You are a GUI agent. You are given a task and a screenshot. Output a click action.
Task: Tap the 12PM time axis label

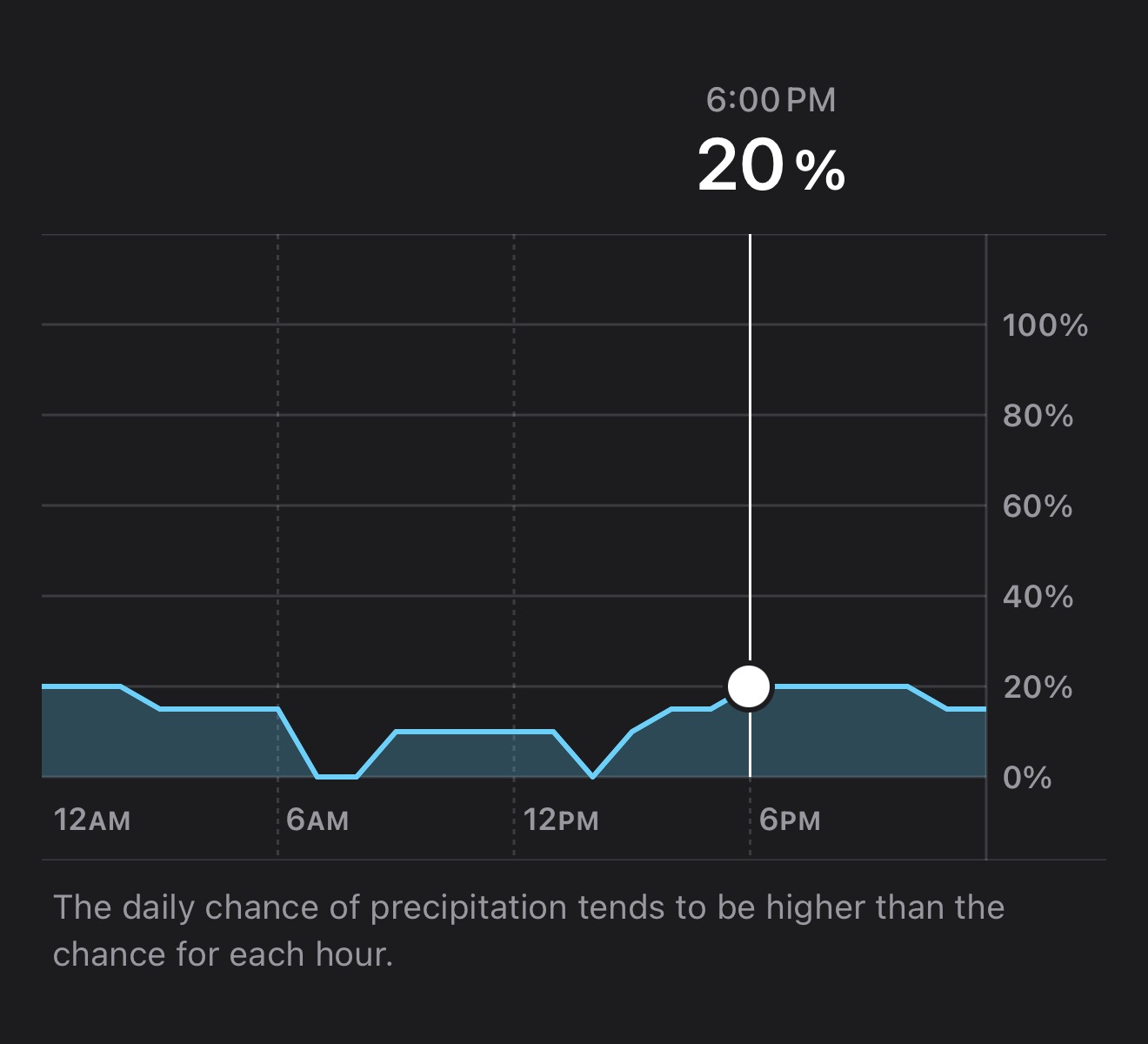pos(561,820)
